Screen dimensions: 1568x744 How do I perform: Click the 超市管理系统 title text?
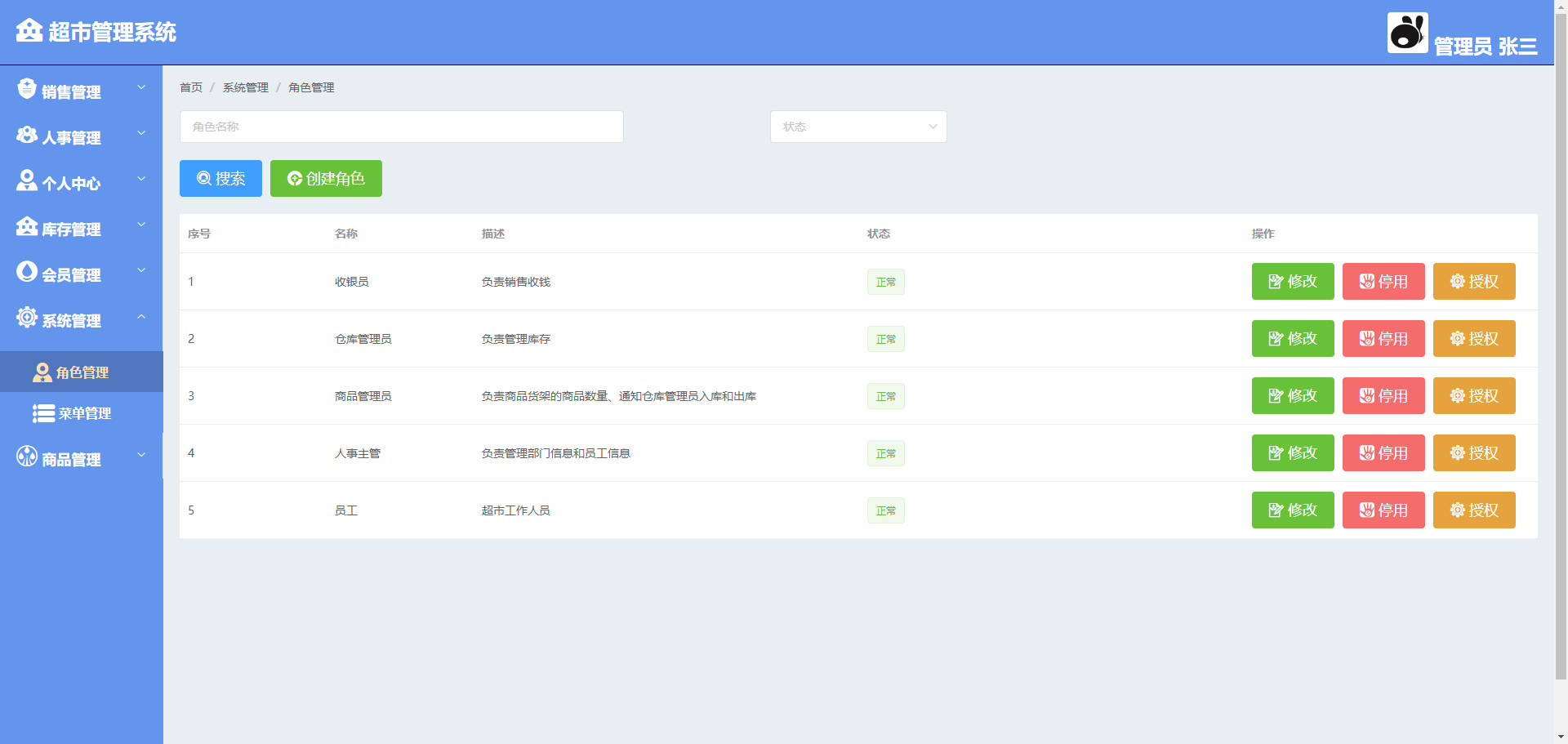pyautogui.click(x=113, y=32)
